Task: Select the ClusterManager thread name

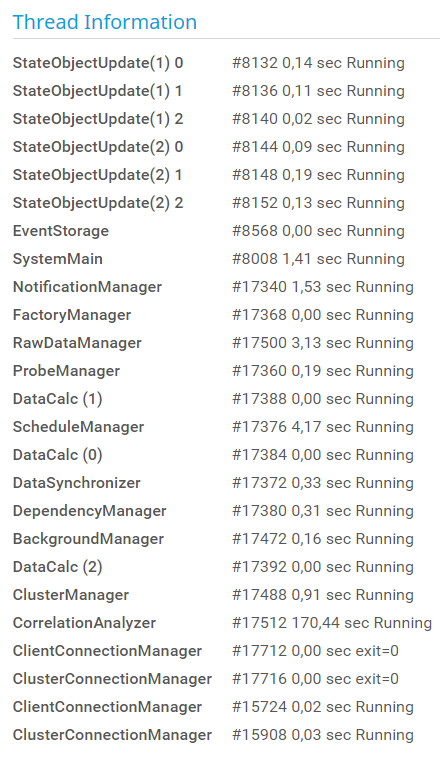Action: pyautogui.click(x=71, y=595)
